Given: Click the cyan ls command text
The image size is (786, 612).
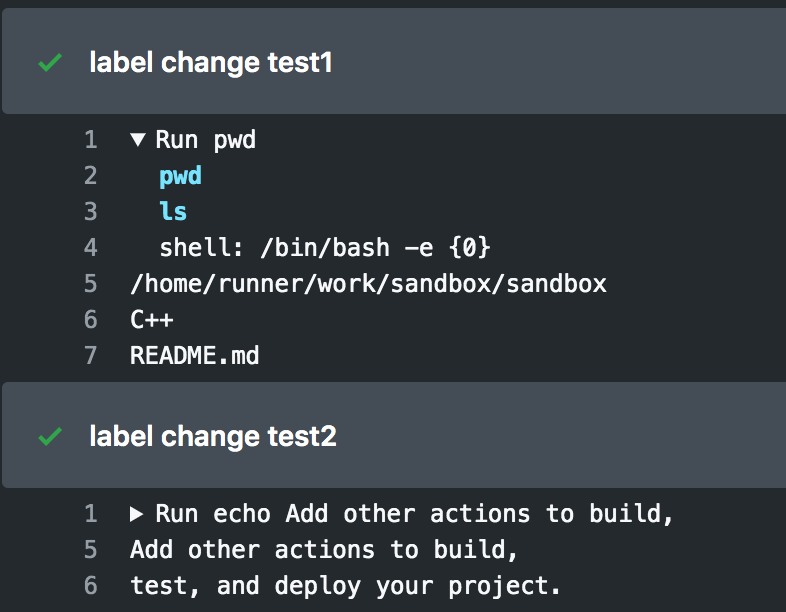Looking at the screenshot, I should click(x=173, y=212).
